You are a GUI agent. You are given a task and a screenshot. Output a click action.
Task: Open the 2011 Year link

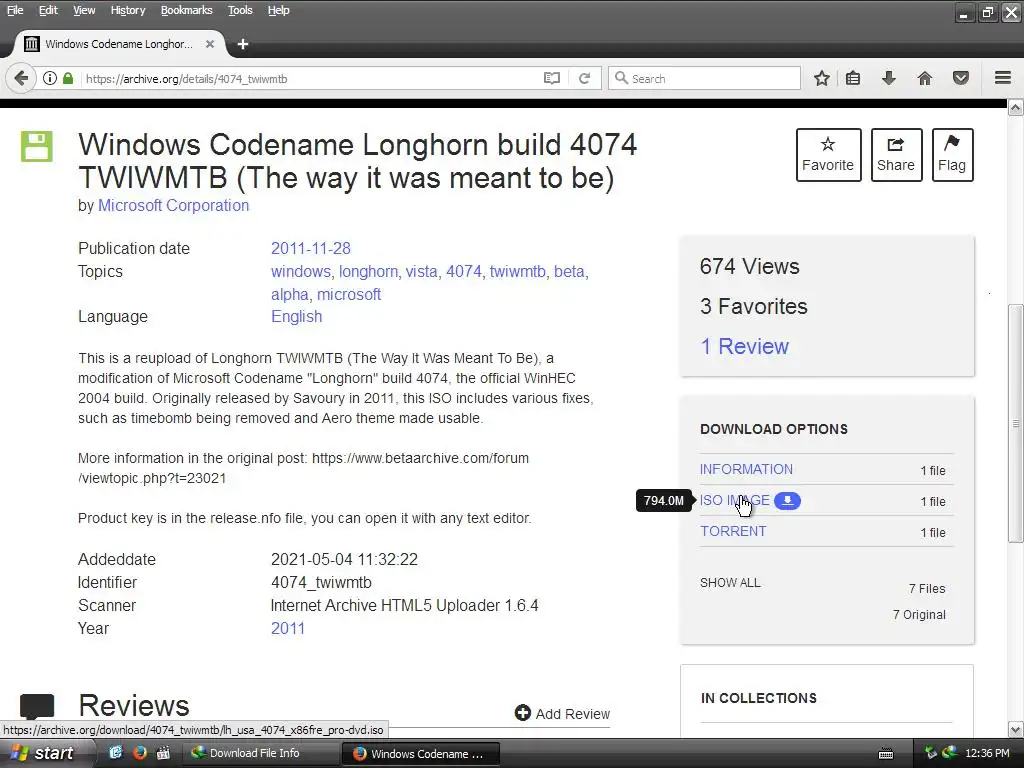pyautogui.click(x=288, y=628)
